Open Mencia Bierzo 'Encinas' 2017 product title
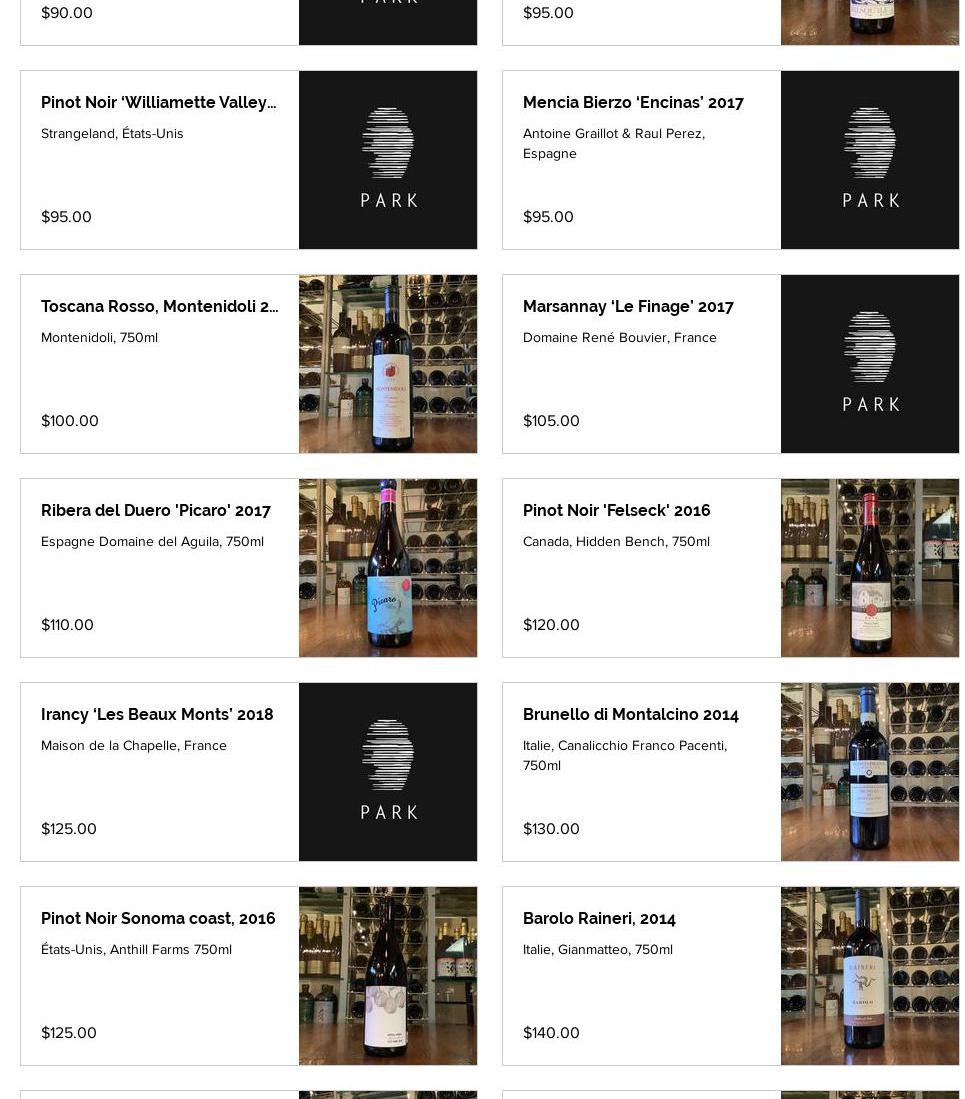This screenshot has height=1099, width=965. [633, 102]
